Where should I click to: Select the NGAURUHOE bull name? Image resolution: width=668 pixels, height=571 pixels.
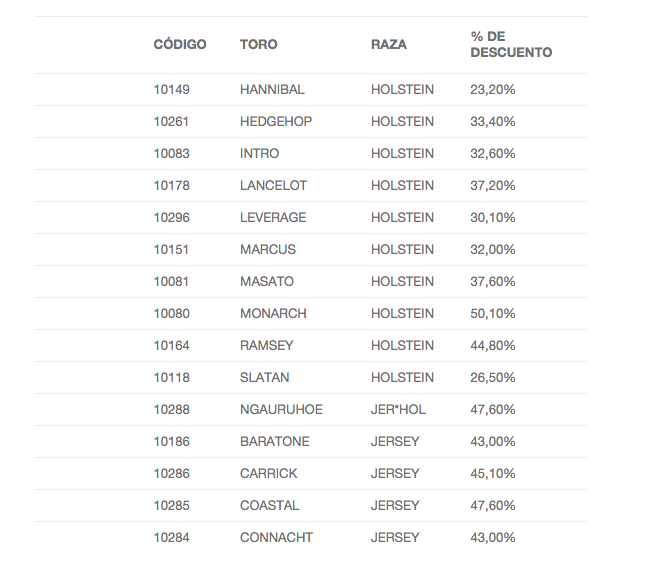(x=282, y=410)
